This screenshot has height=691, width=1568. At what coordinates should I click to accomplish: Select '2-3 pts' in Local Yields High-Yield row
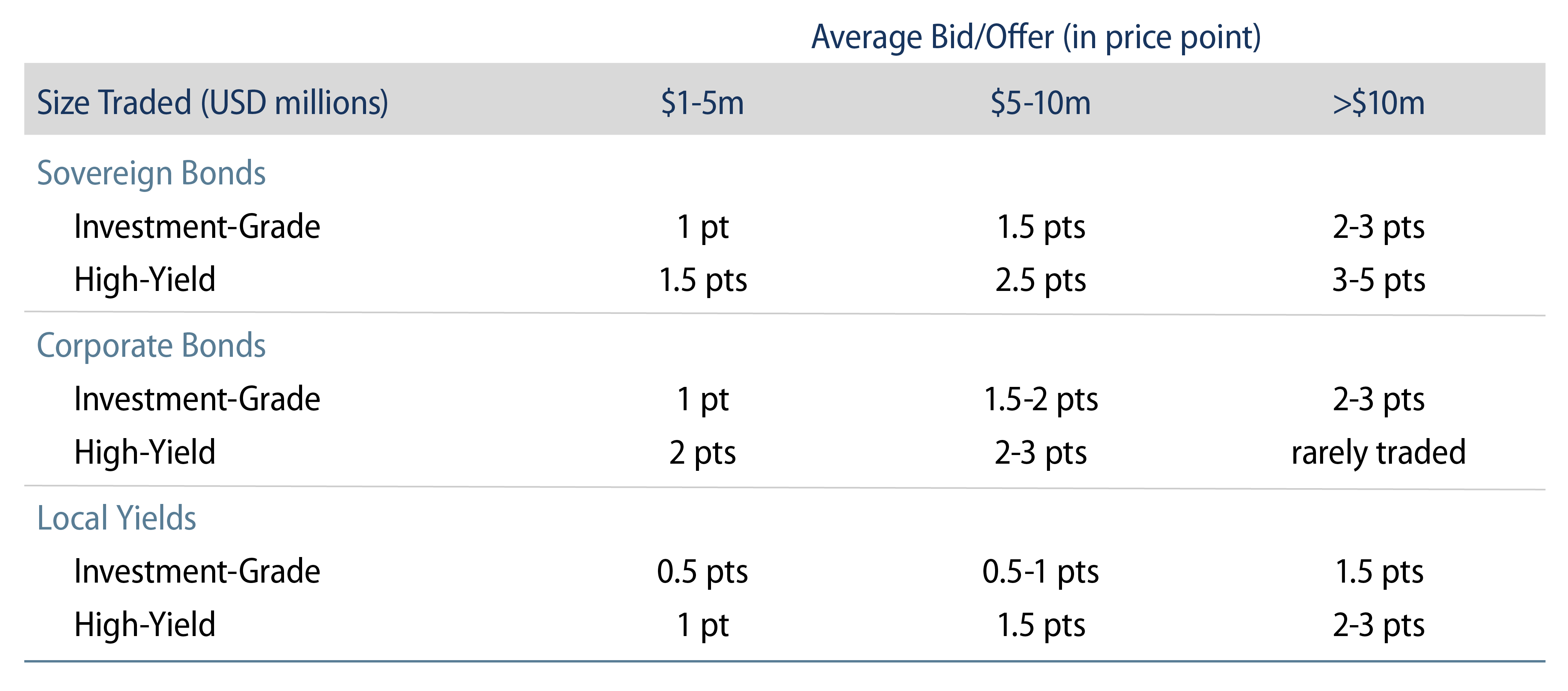pos(1379,625)
